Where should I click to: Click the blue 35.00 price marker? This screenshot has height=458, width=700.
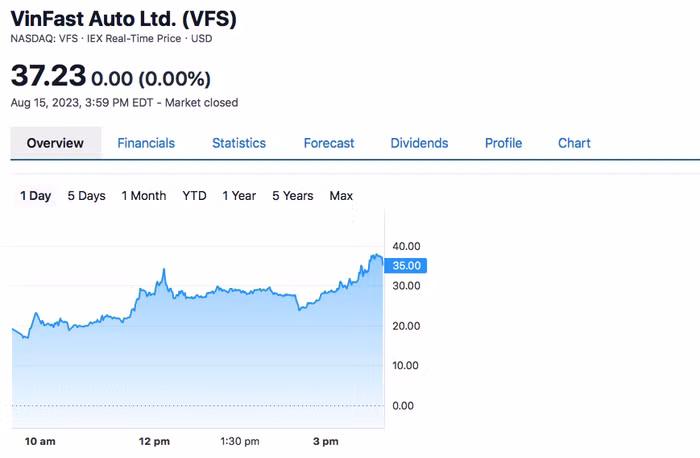[409, 266]
